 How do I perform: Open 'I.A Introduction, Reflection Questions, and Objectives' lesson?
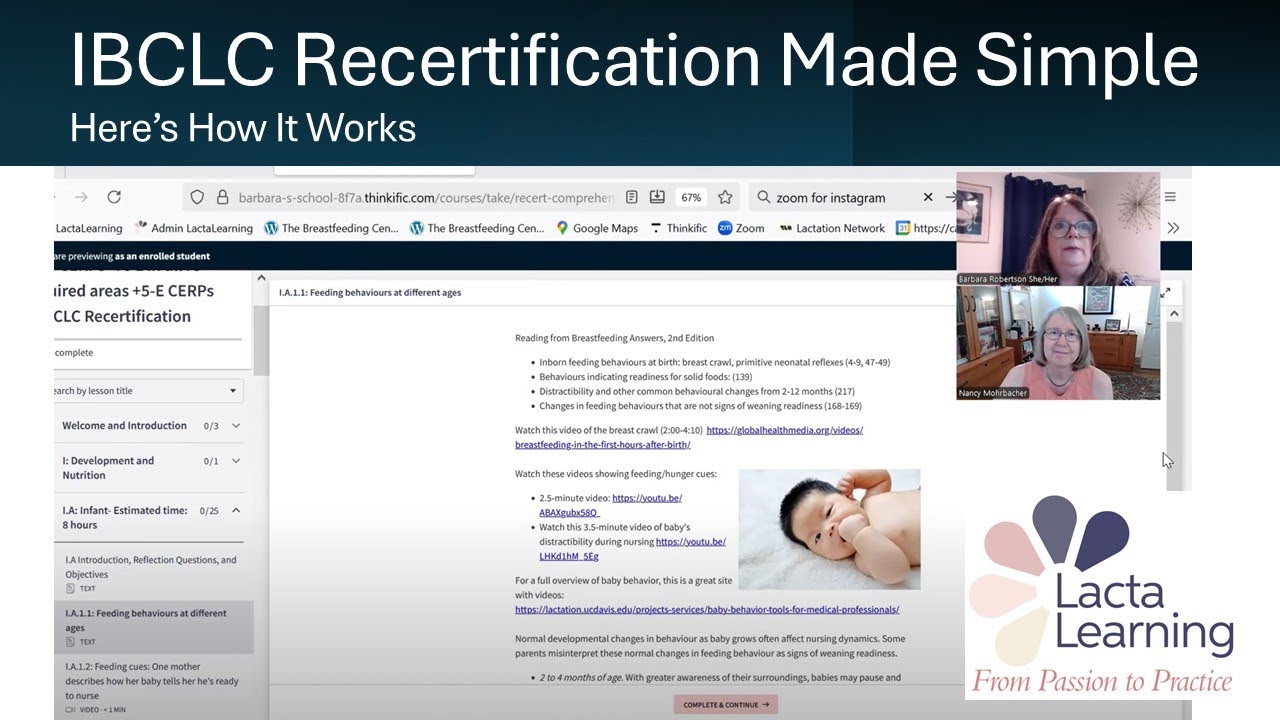click(x=153, y=573)
